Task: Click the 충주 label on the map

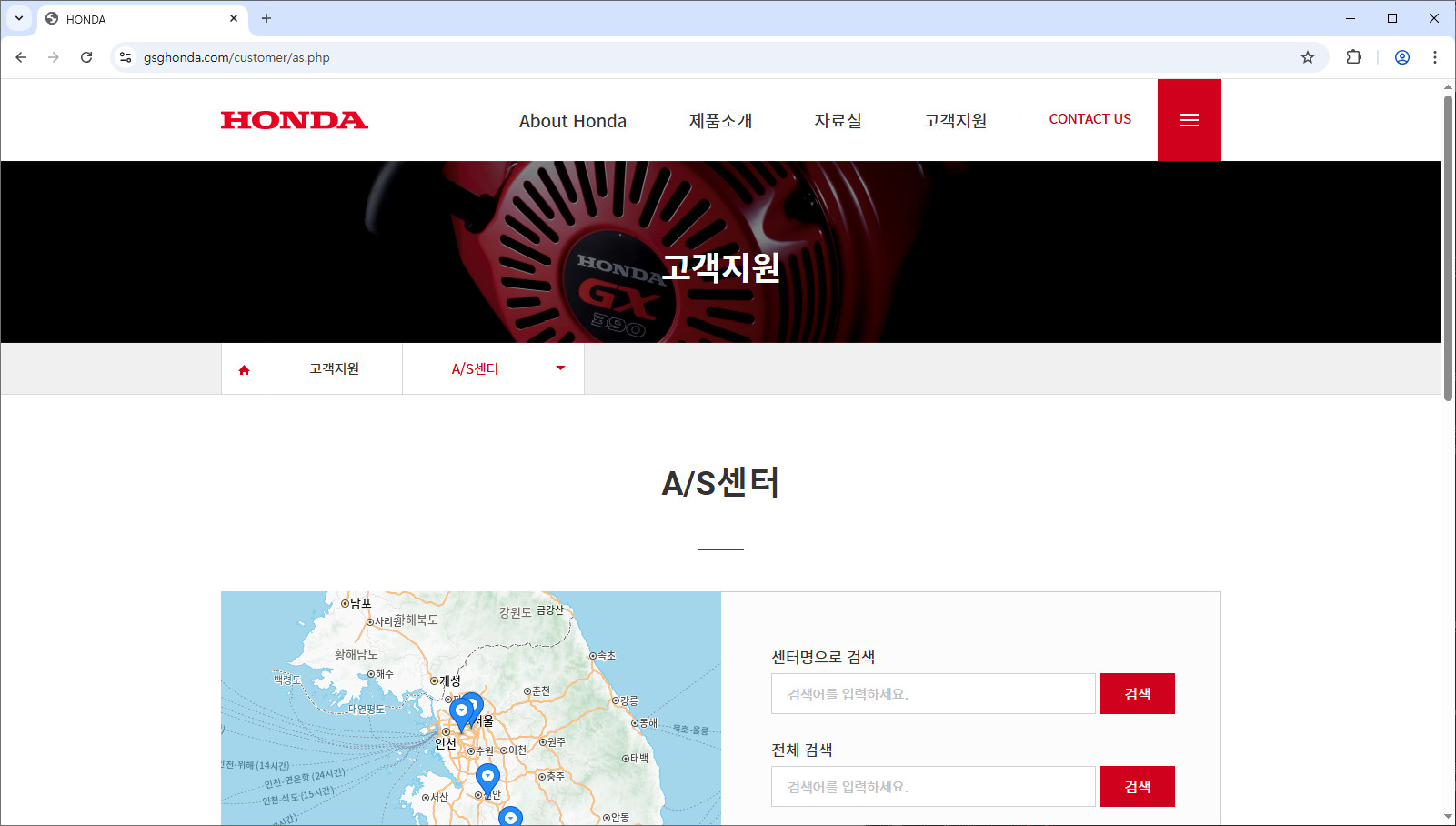Action: point(555,777)
